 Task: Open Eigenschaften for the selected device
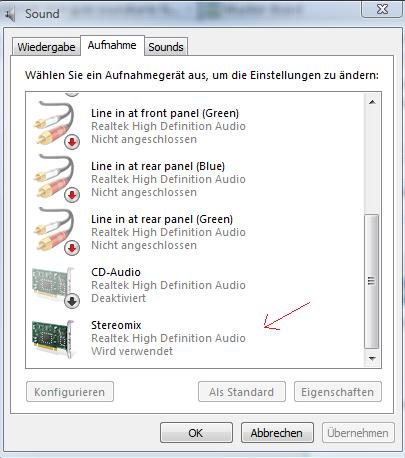pyautogui.click(x=337, y=392)
